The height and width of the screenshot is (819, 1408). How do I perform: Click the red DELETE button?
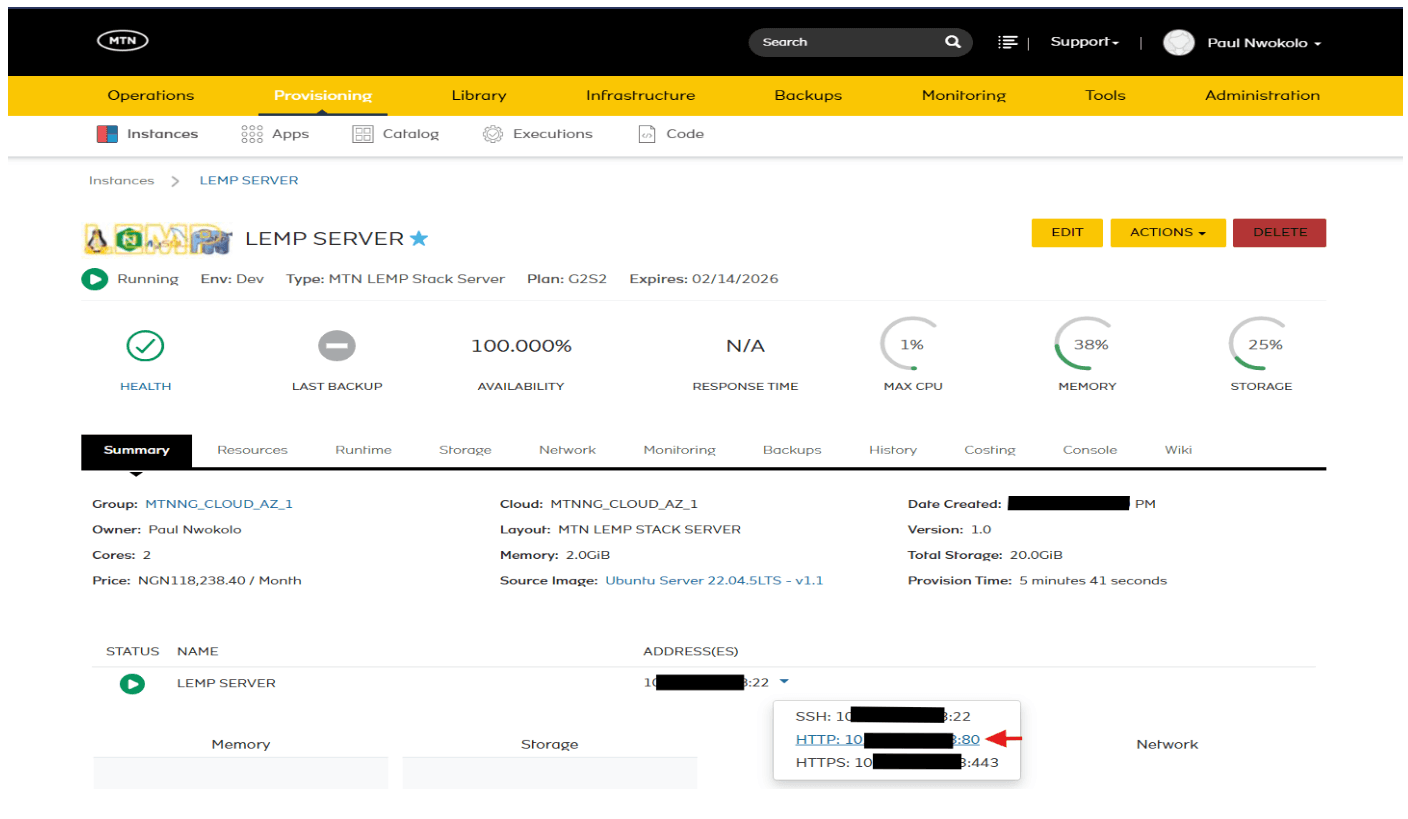coord(1279,232)
